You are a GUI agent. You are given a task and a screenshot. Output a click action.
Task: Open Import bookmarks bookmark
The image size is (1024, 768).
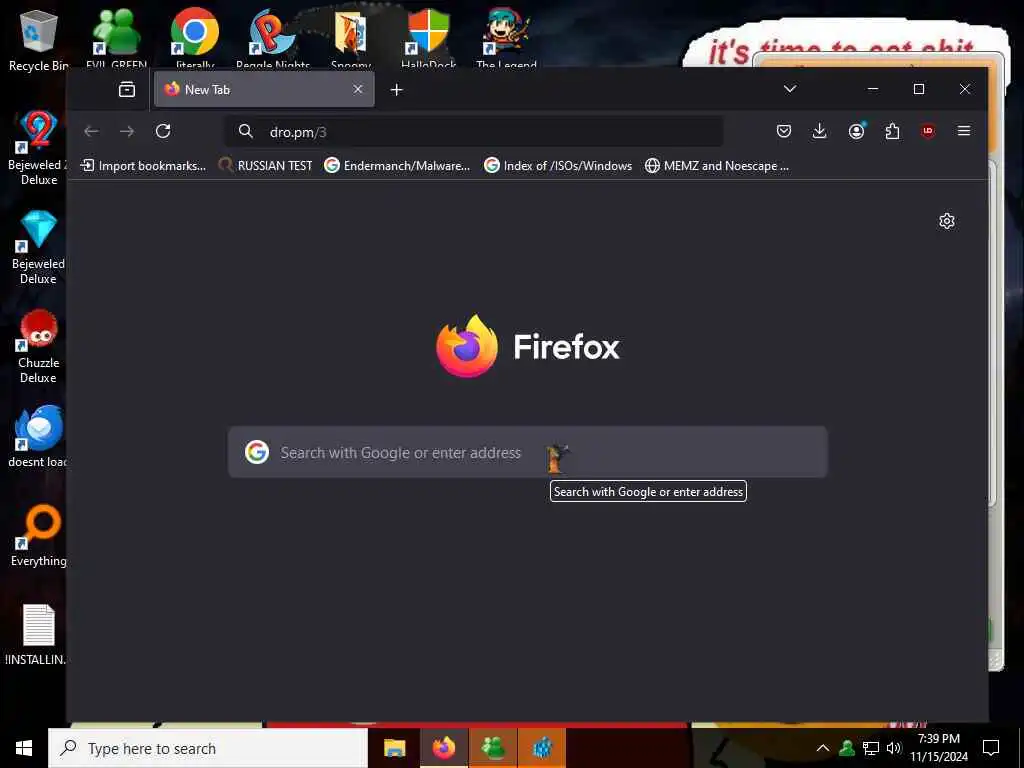[143, 166]
